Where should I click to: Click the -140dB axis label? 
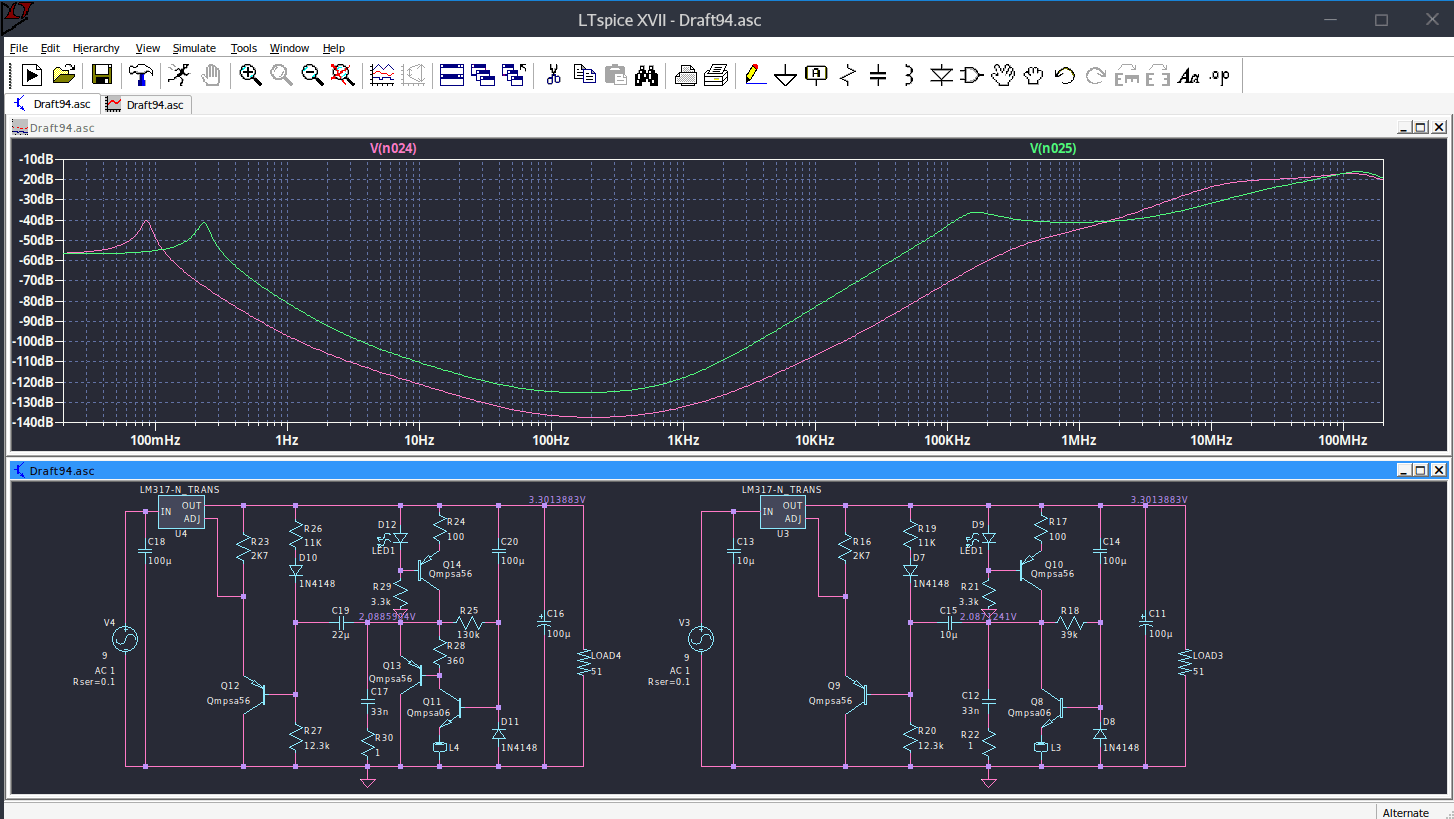(x=35, y=422)
